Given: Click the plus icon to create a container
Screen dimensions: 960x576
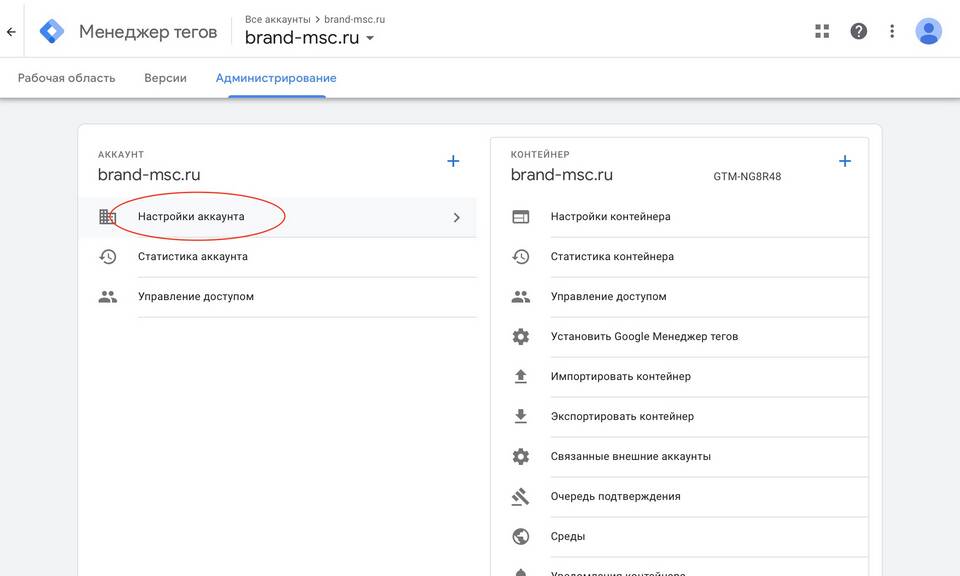Looking at the screenshot, I should (845, 161).
